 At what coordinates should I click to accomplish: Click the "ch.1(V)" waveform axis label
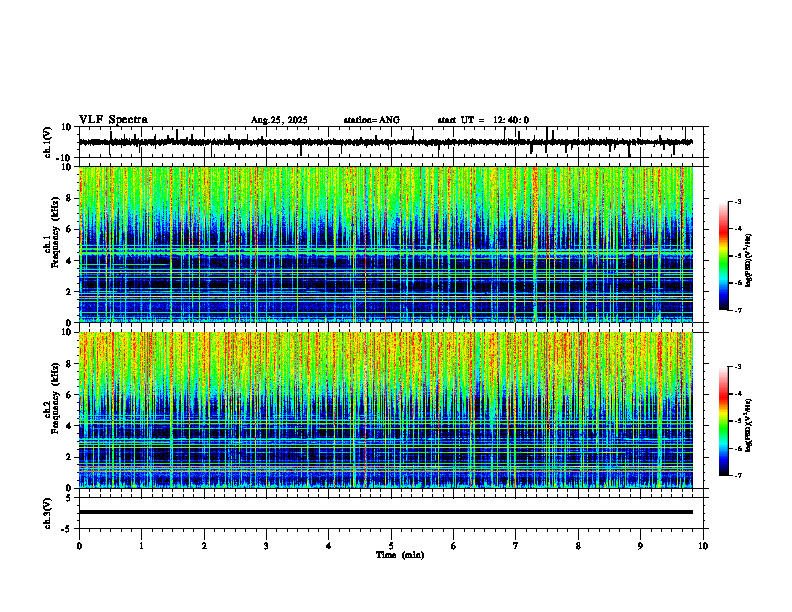48,142
